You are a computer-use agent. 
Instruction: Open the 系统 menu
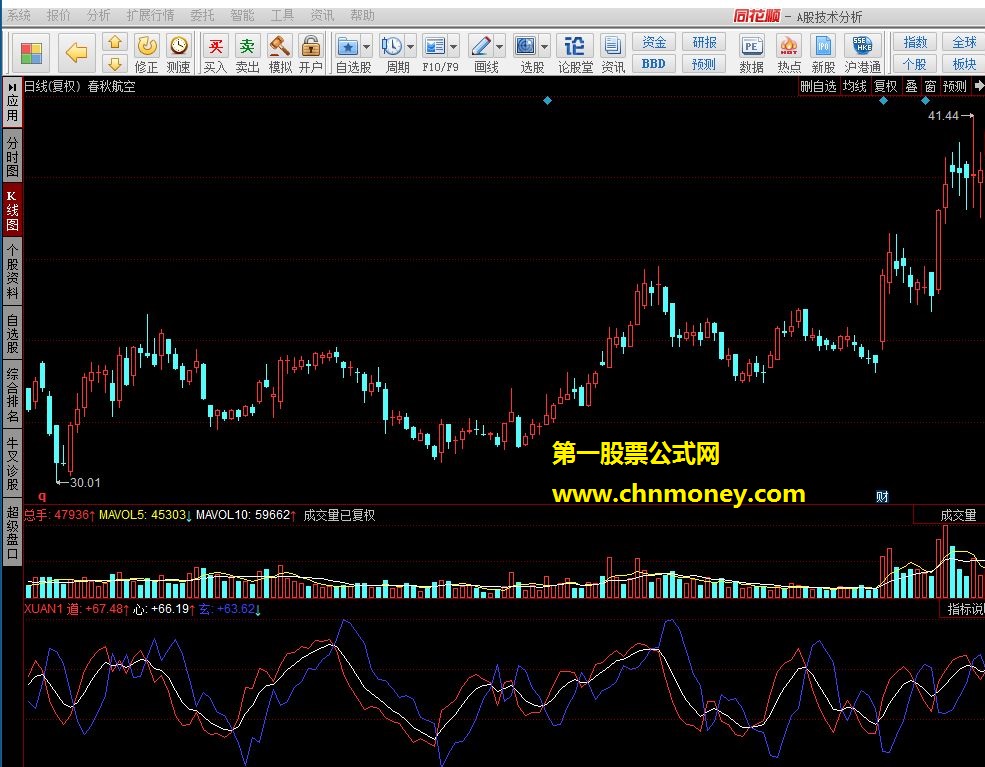click(18, 14)
